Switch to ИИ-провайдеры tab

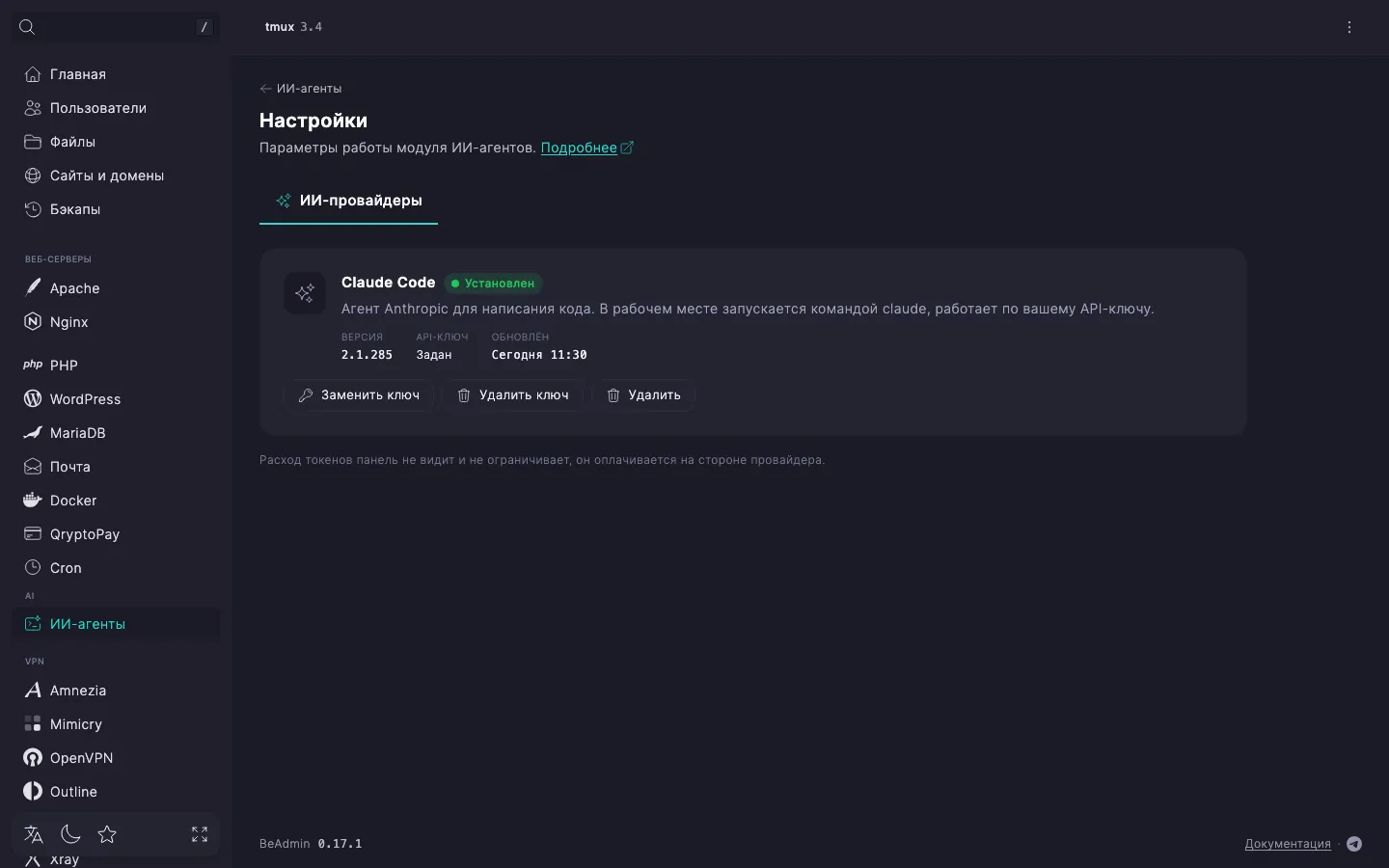(x=348, y=201)
